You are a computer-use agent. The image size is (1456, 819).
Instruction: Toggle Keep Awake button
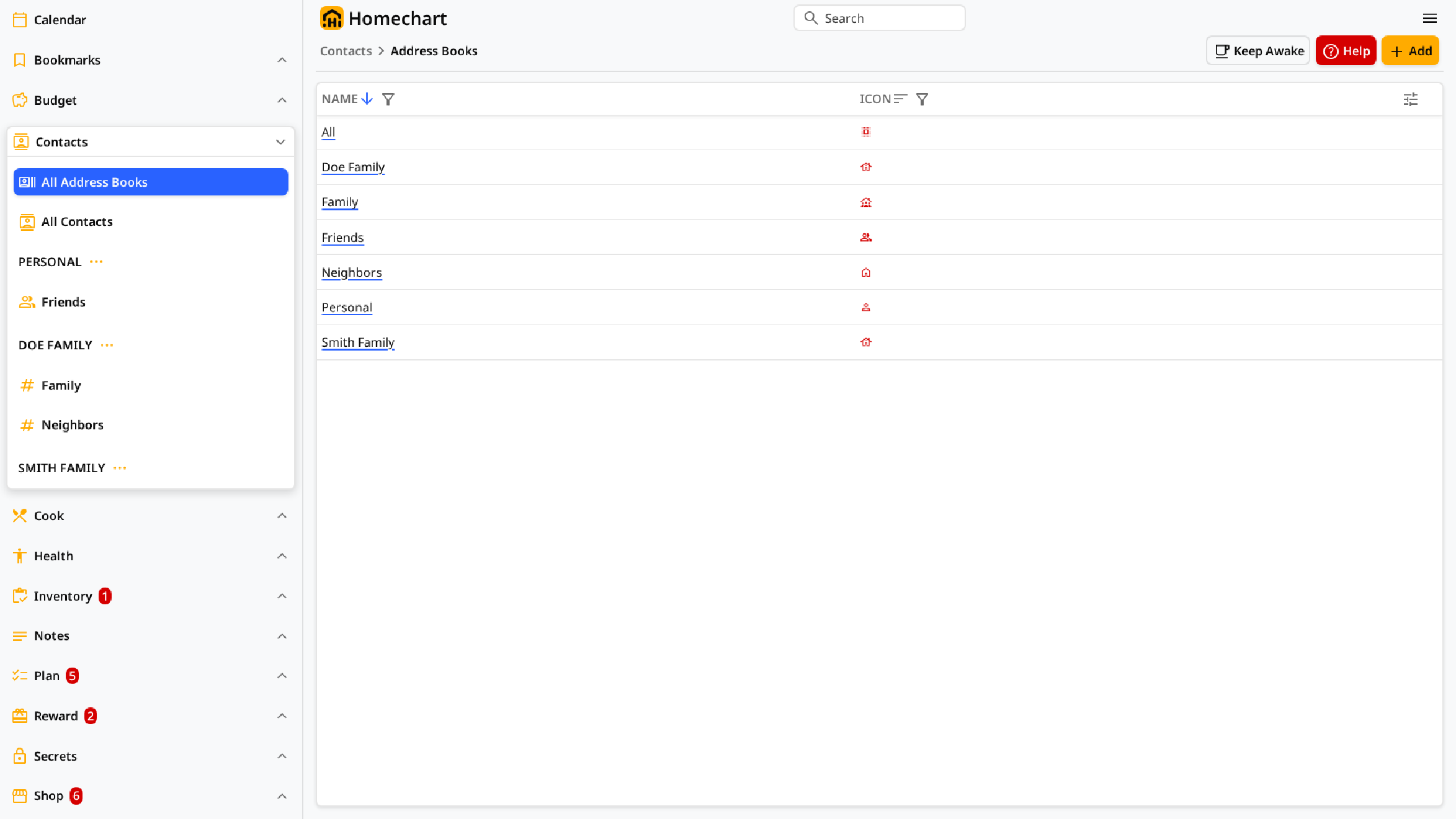(1257, 51)
